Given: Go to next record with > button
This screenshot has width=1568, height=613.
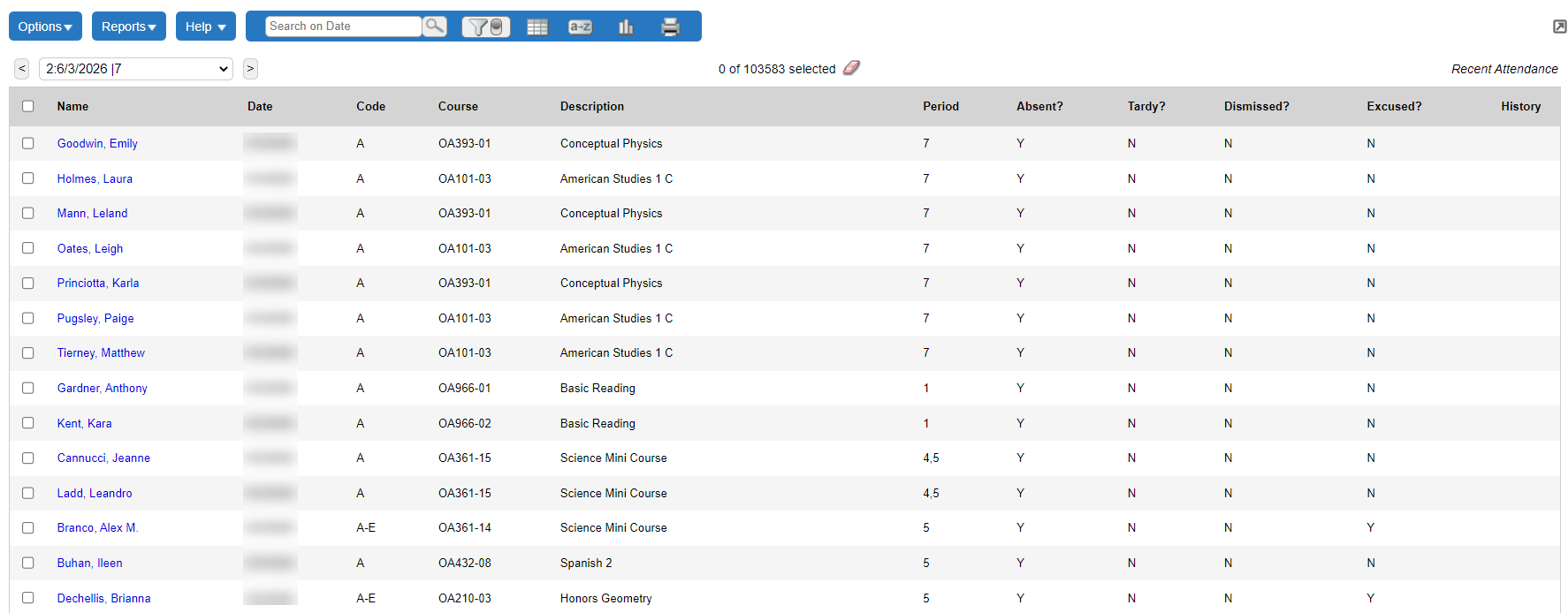Looking at the screenshot, I should click(x=250, y=69).
